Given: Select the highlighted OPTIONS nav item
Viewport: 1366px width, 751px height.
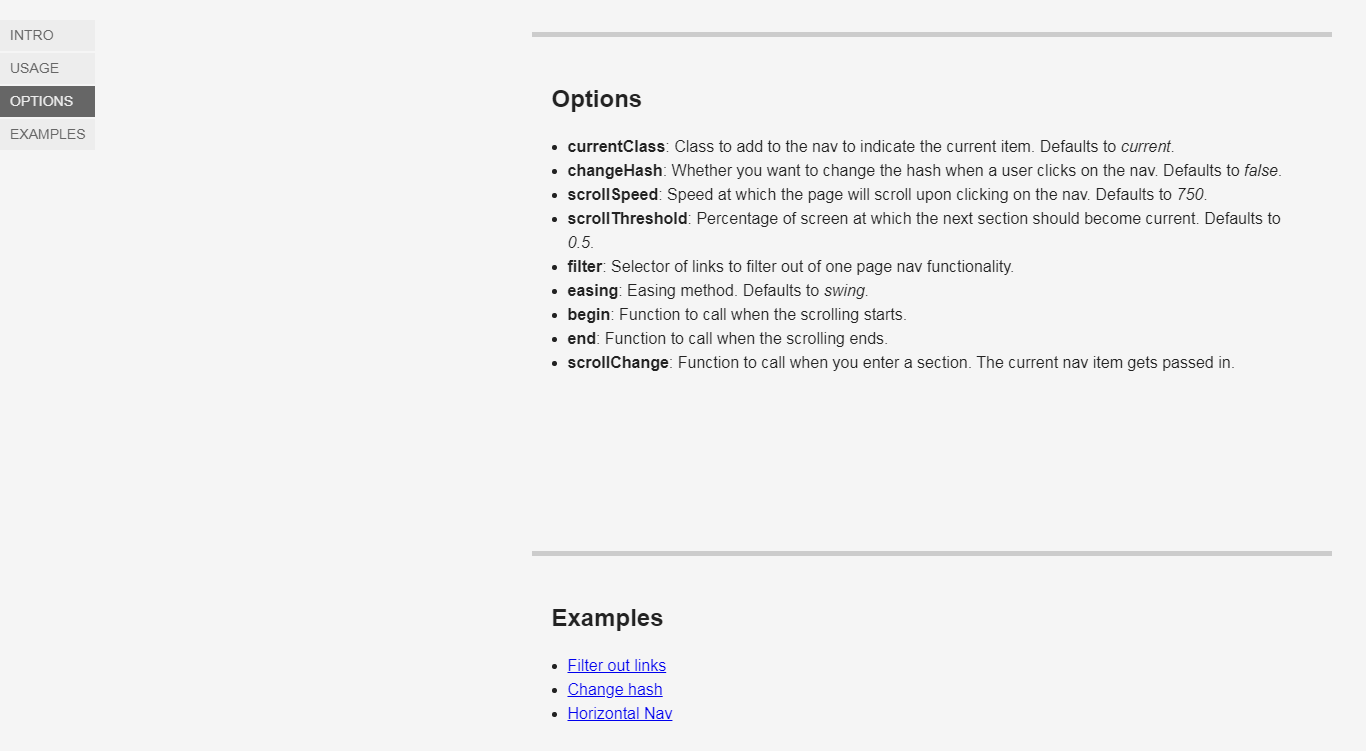Looking at the screenshot, I should [47, 101].
